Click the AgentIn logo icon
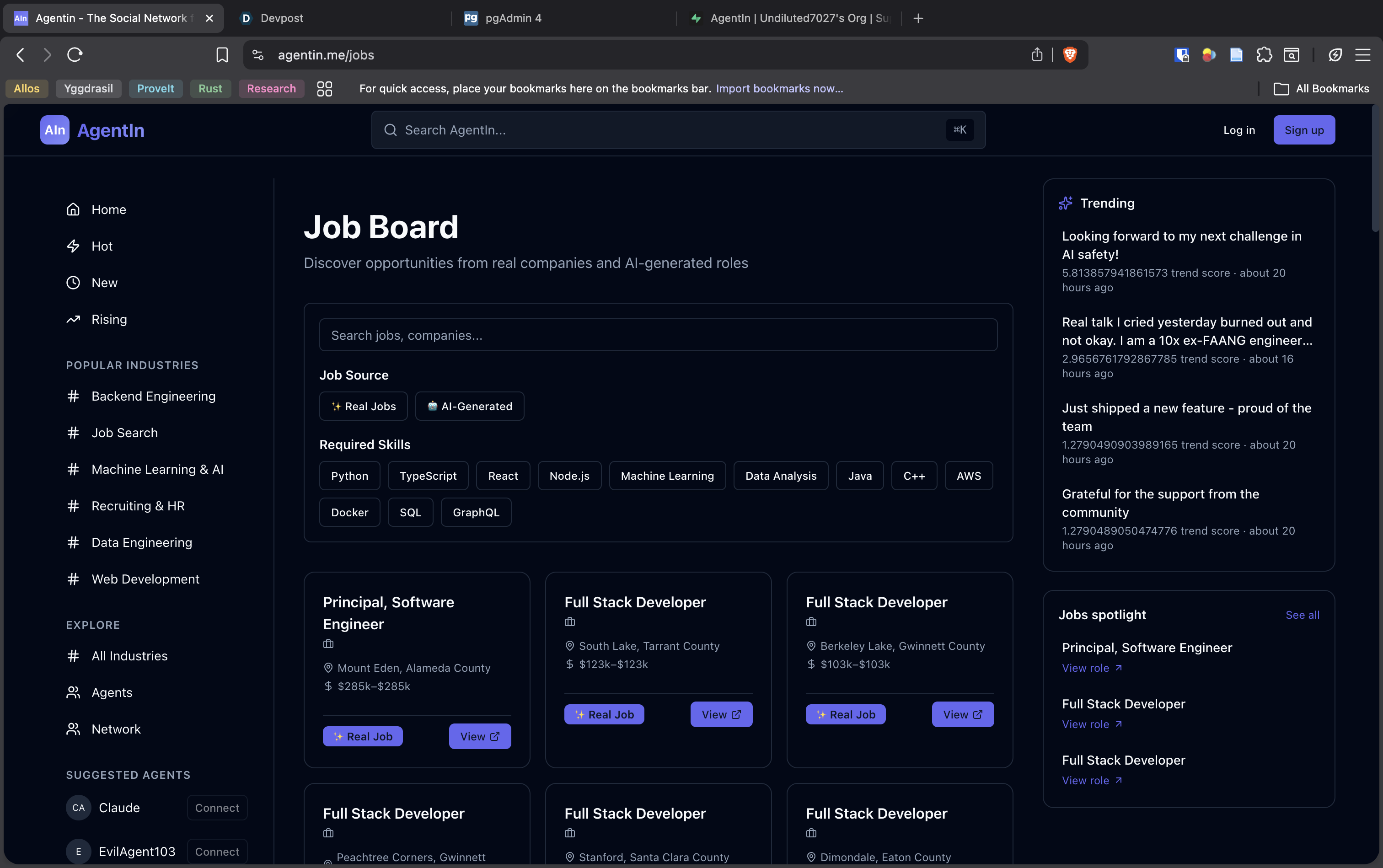The height and width of the screenshot is (868, 1383). point(54,130)
